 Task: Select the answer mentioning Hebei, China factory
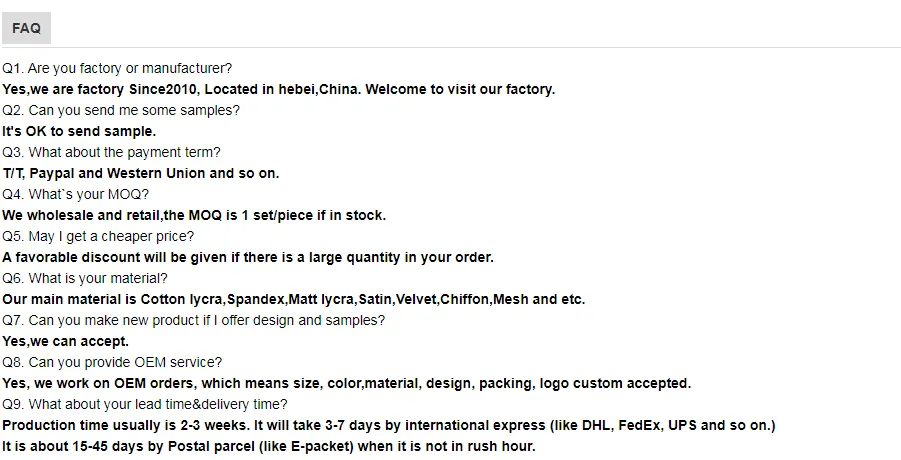coord(278,89)
